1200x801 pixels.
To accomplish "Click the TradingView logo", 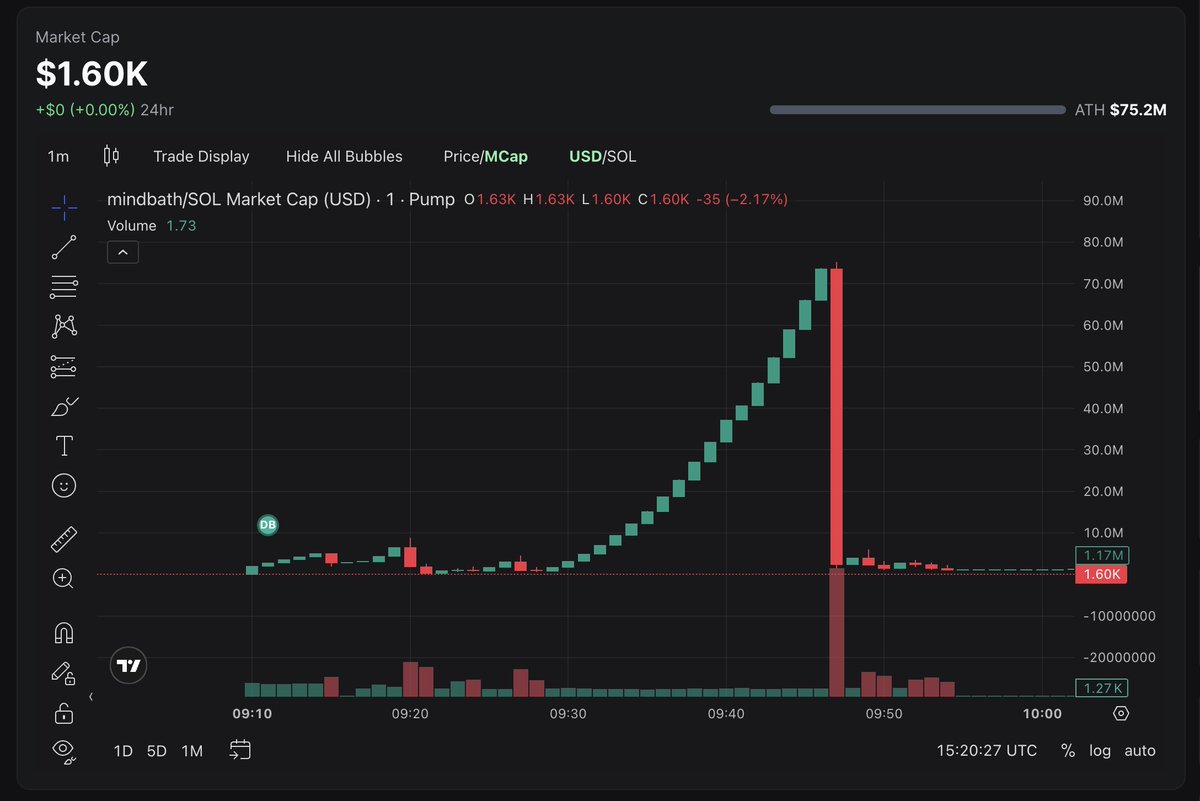I will pos(128,665).
